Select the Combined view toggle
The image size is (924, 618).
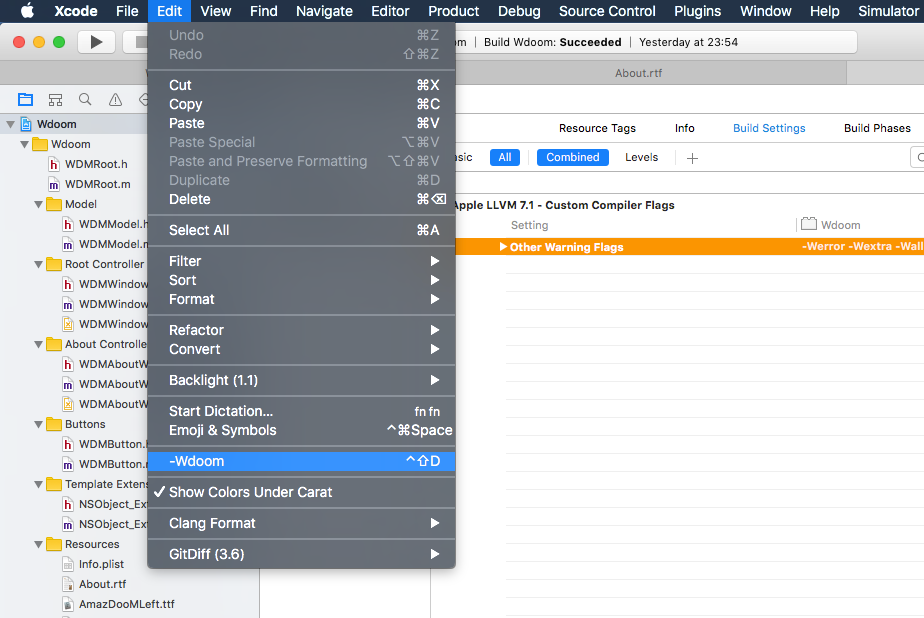(572, 157)
